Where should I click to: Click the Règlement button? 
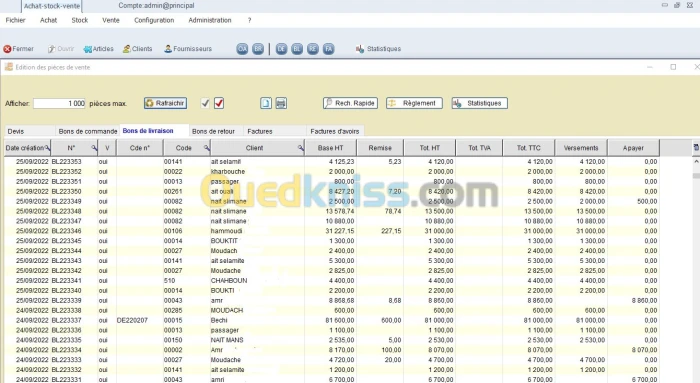point(414,103)
